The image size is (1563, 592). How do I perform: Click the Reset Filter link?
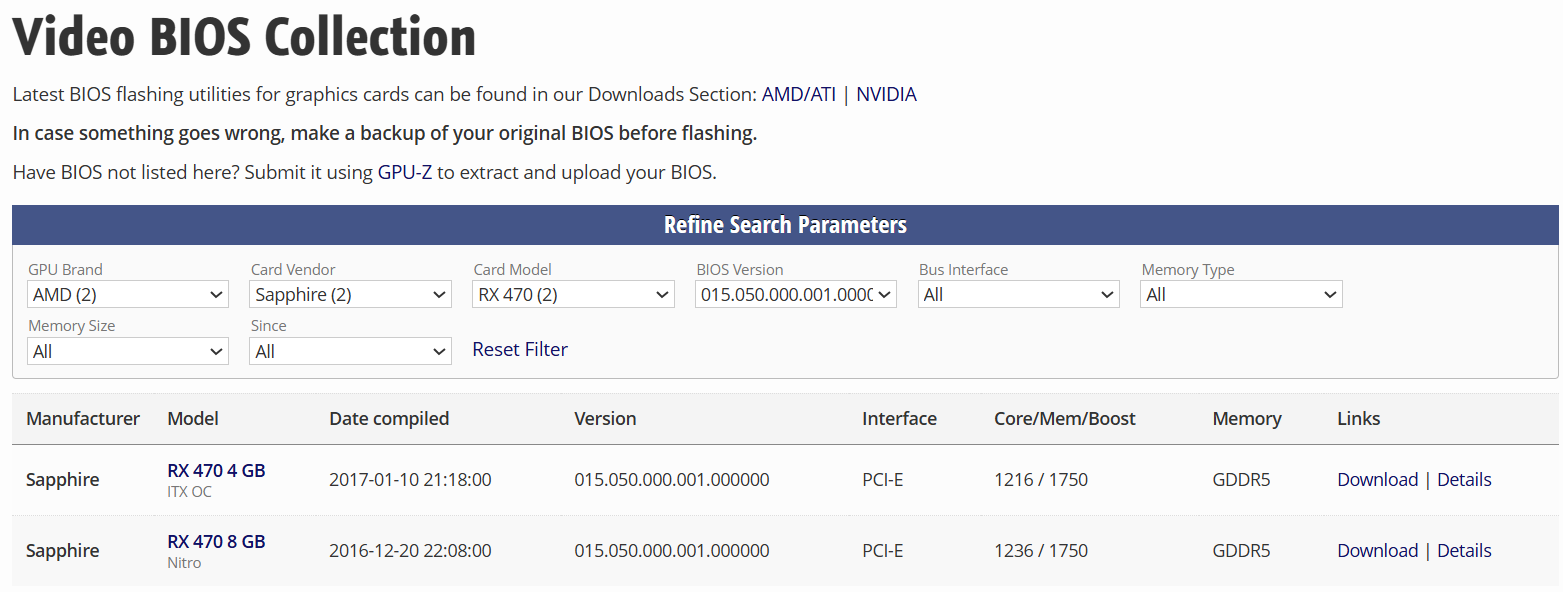tap(520, 349)
